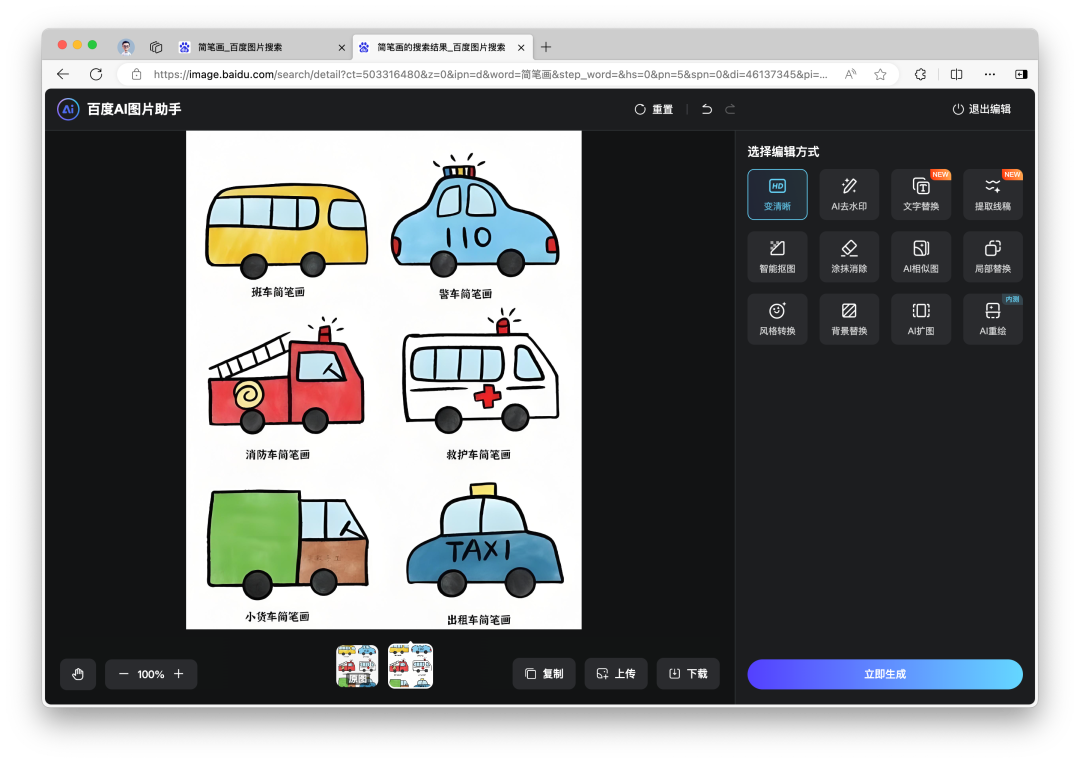The width and height of the screenshot is (1080, 763).
Task: Select the 风格转换 style transfer tool
Action: [777, 319]
